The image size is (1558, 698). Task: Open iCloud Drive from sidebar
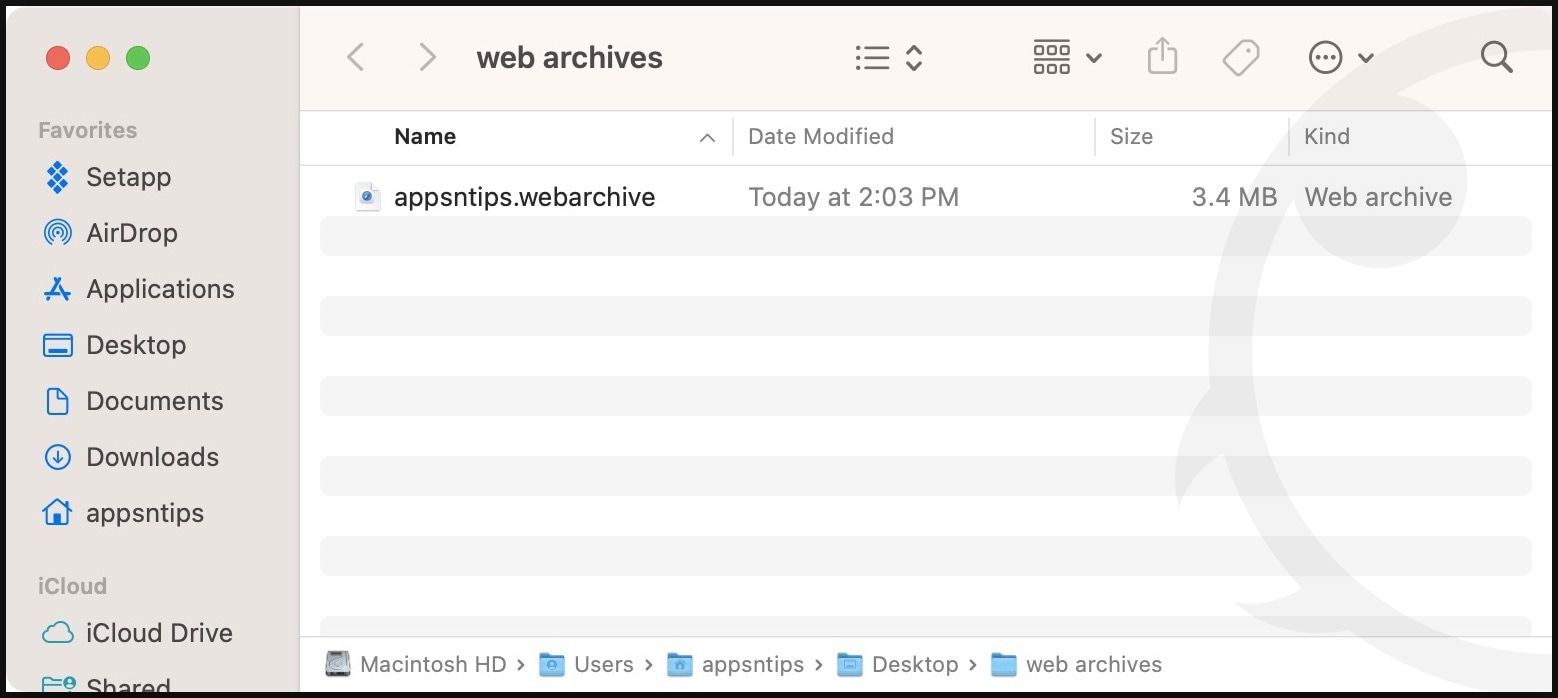pyautogui.click(x=159, y=633)
